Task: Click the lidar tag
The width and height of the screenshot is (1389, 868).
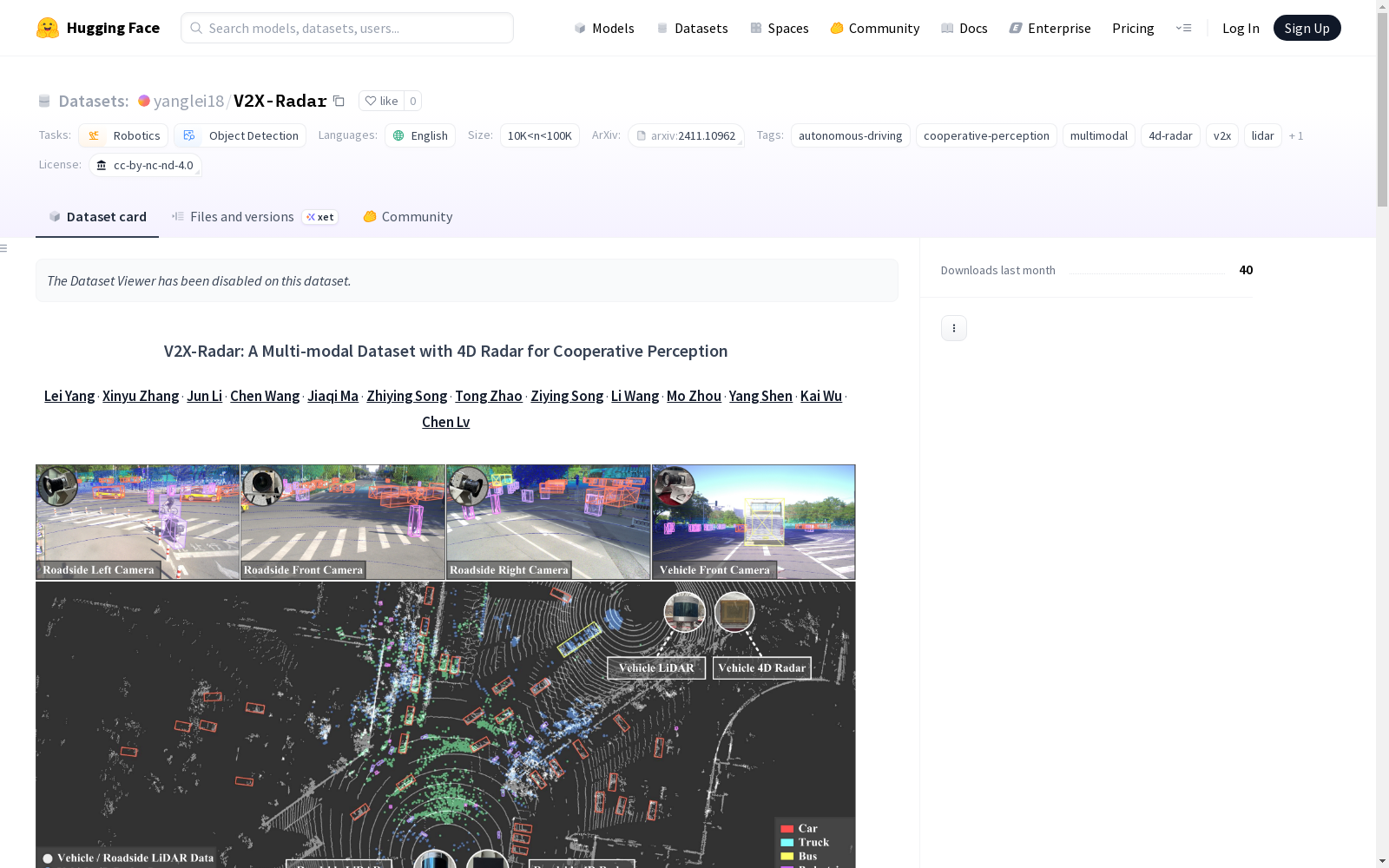Action: (x=1263, y=135)
